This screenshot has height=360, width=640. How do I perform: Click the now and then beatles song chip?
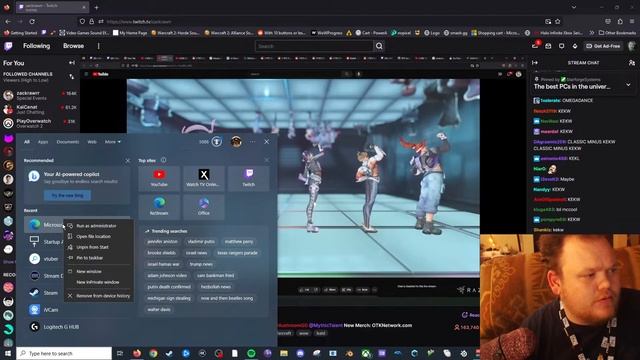click(227, 298)
